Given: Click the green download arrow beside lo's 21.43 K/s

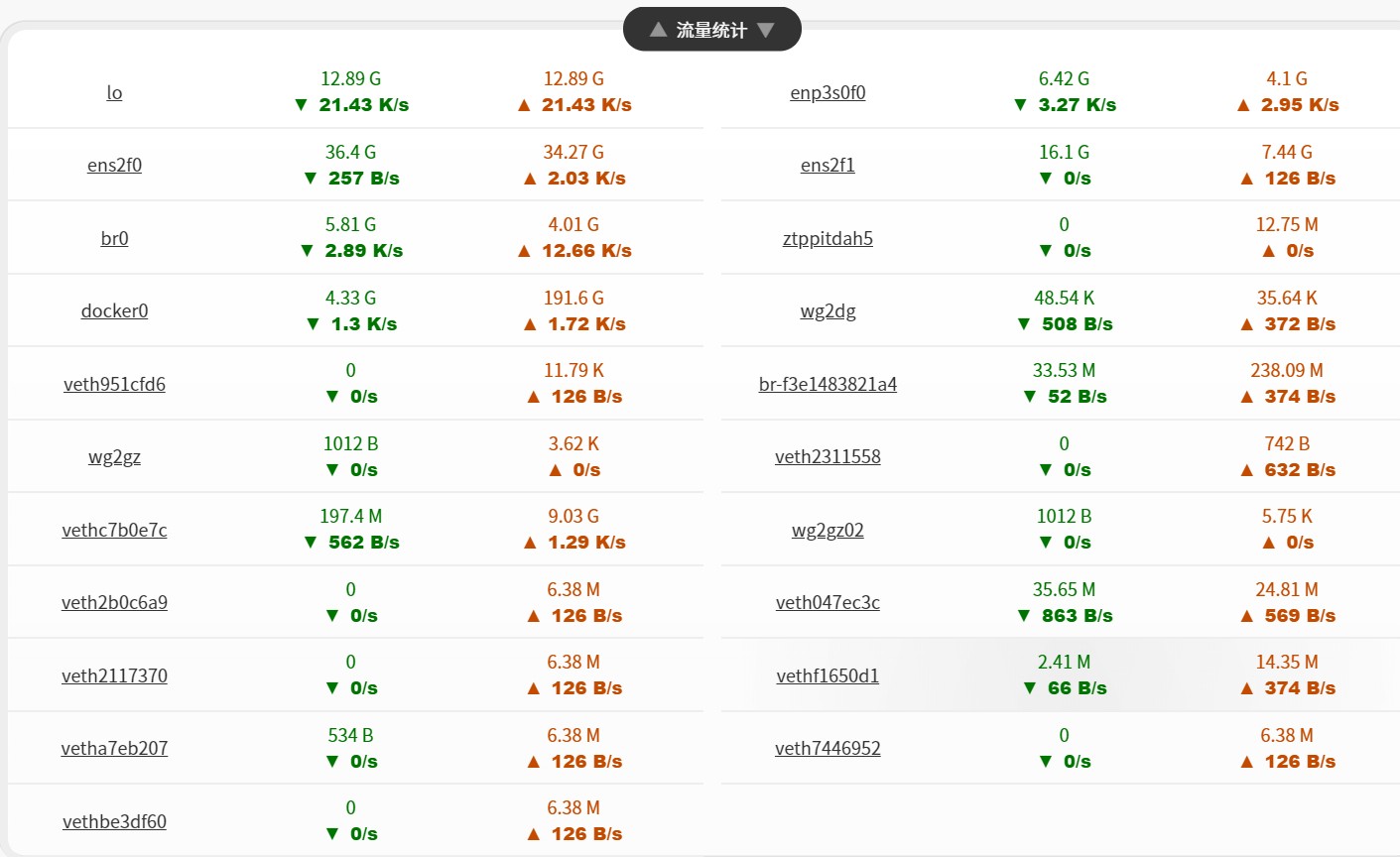Looking at the screenshot, I should 300,104.
